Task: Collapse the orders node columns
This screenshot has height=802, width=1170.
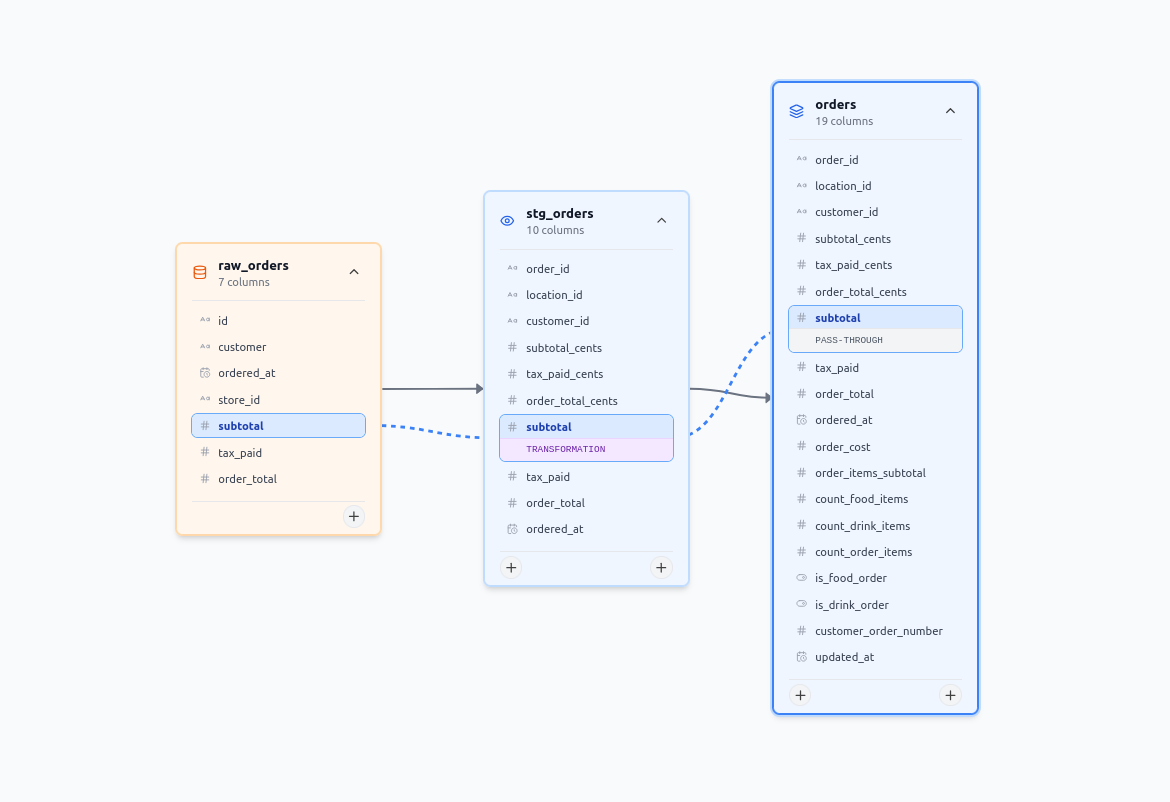Action: (950, 111)
